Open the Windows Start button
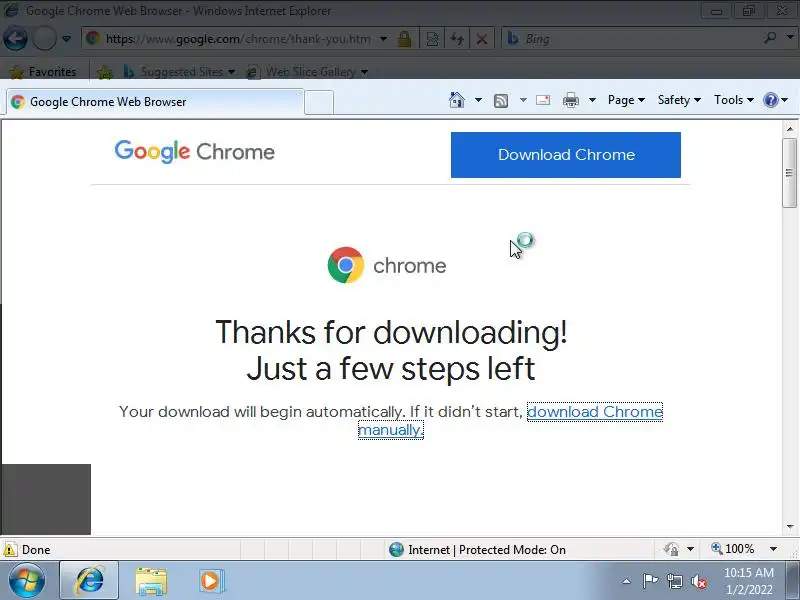The height and width of the screenshot is (600, 800). [27, 581]
